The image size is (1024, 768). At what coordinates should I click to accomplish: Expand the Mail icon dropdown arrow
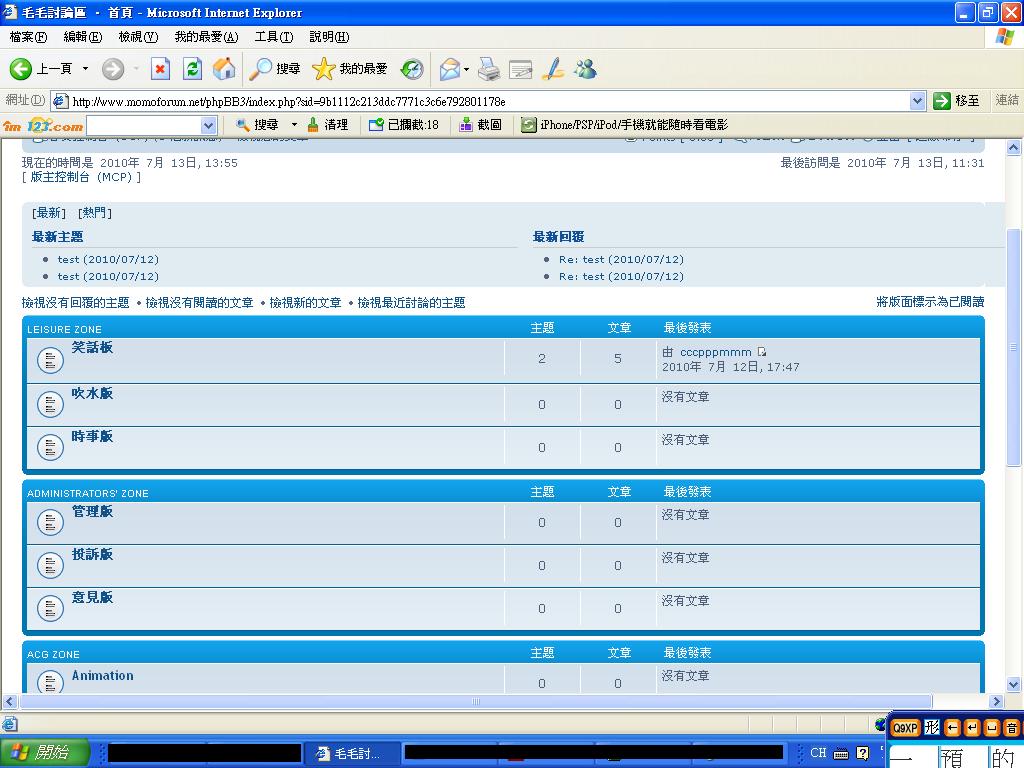(466, 69)
